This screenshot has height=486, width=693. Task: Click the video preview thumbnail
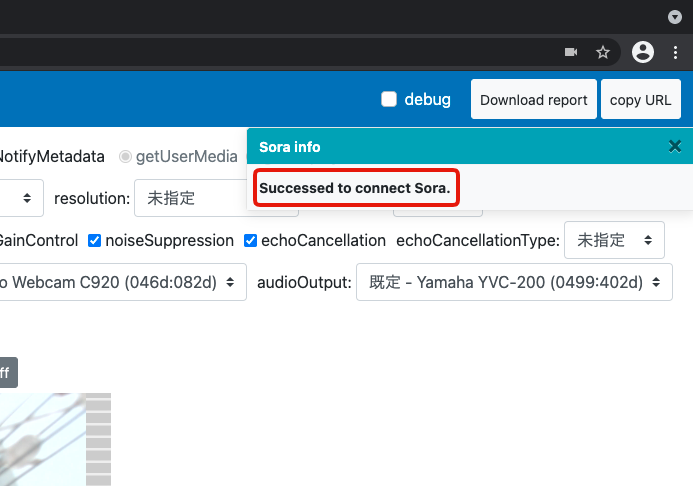(50, 440)
